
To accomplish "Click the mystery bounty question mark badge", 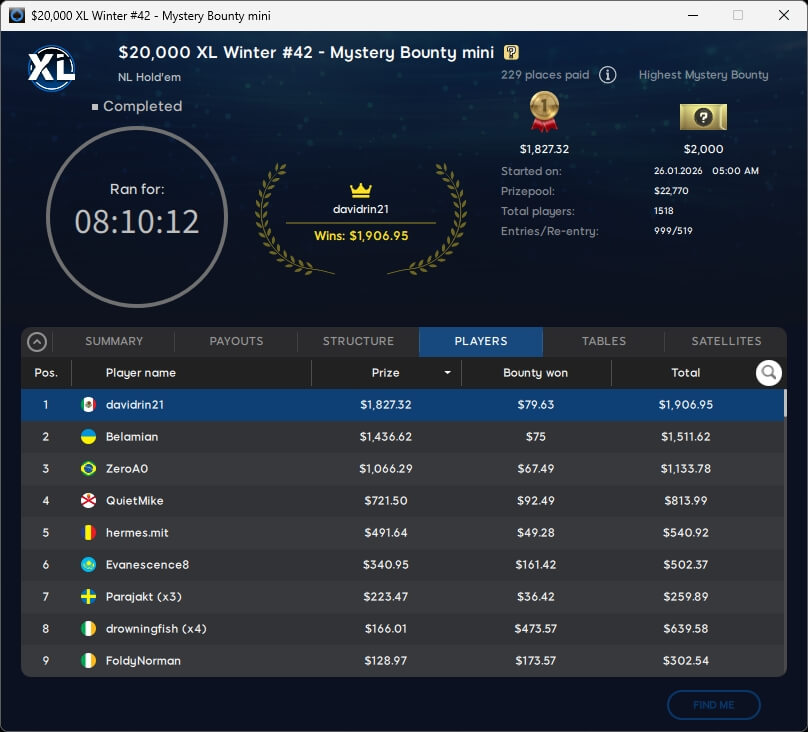I will tap(511, 53).
